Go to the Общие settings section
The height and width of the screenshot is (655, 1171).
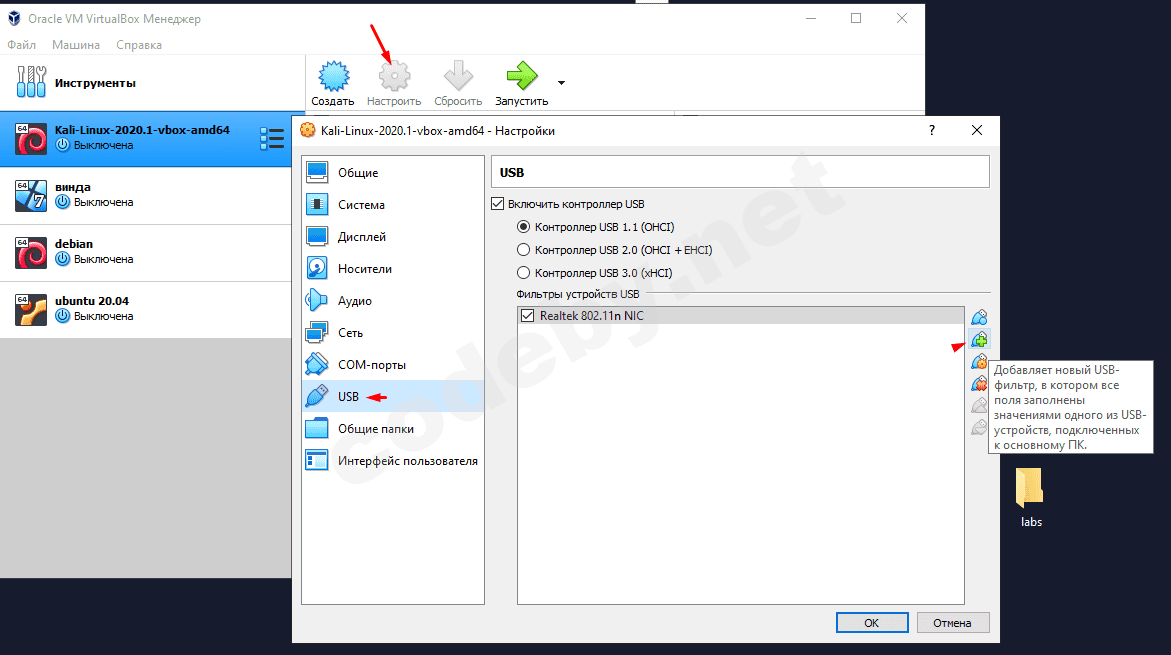(393, 173)
